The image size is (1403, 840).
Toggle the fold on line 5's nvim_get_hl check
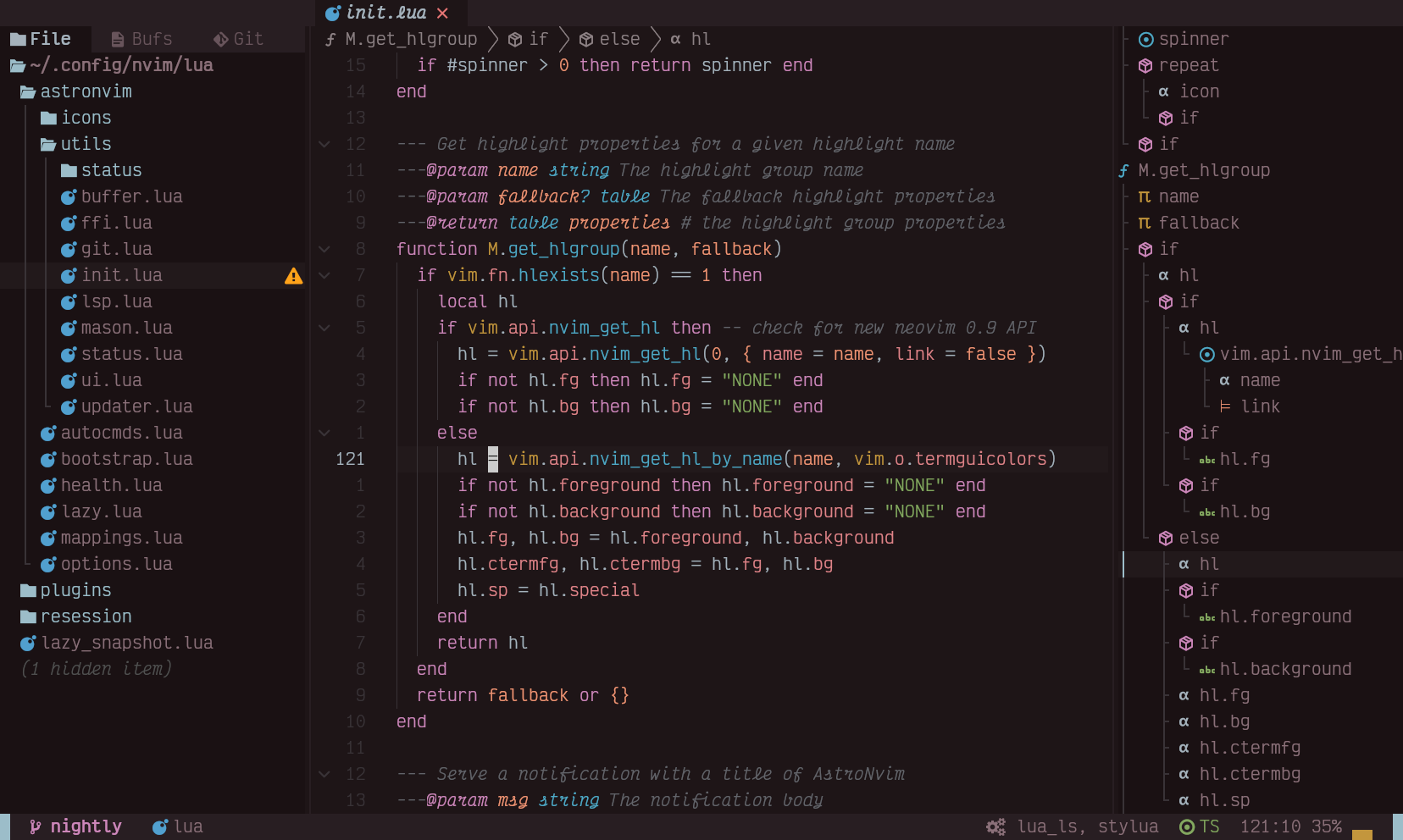click(x=325, y=328)
